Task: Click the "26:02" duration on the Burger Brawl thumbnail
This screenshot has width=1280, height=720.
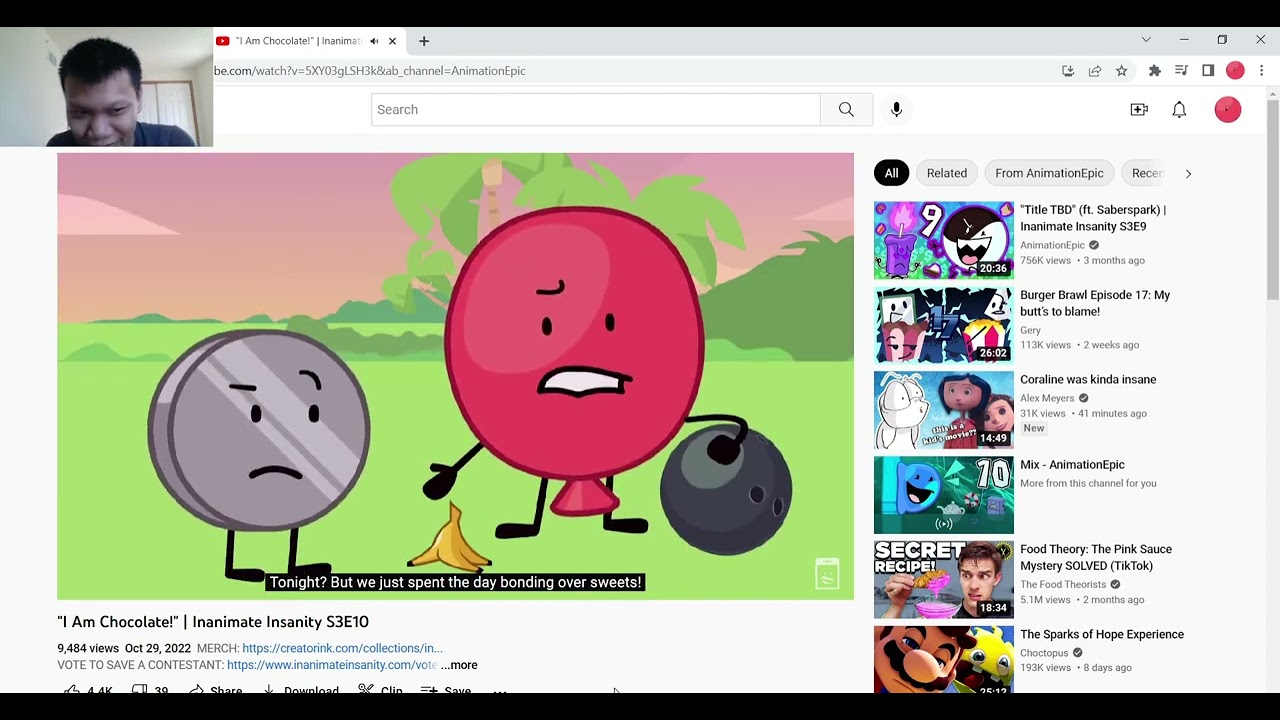Action: click(993, 353)
